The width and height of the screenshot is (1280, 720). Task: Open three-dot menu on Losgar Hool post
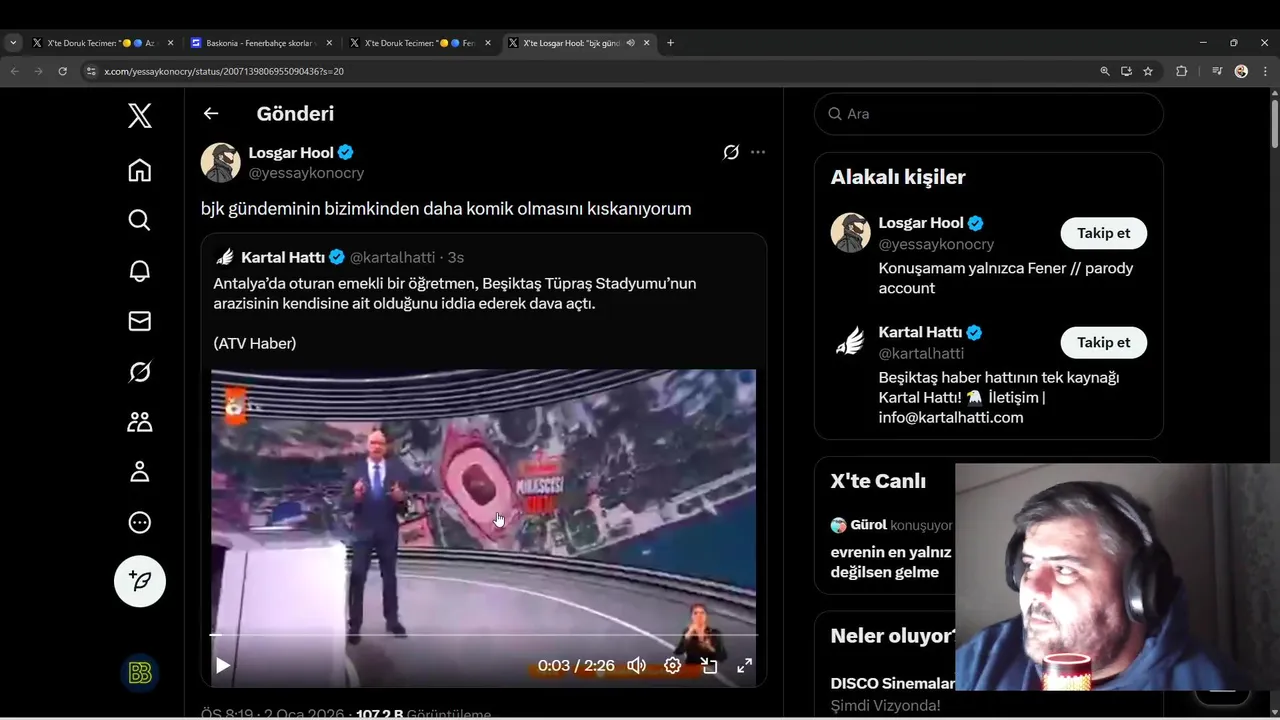point(758,152)
